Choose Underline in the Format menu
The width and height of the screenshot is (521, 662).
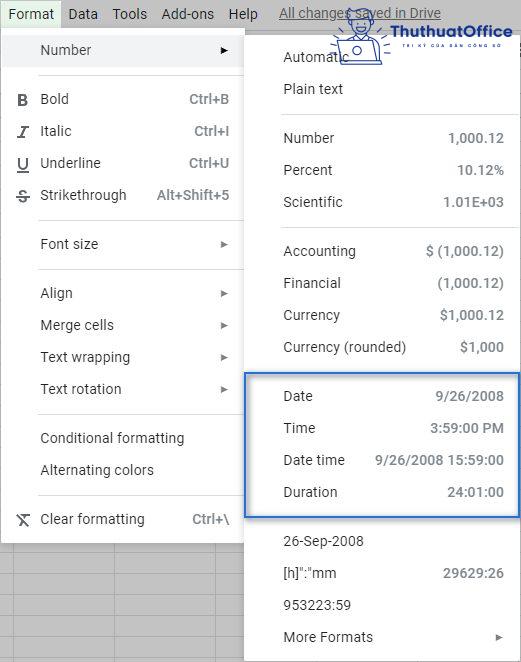123,164
